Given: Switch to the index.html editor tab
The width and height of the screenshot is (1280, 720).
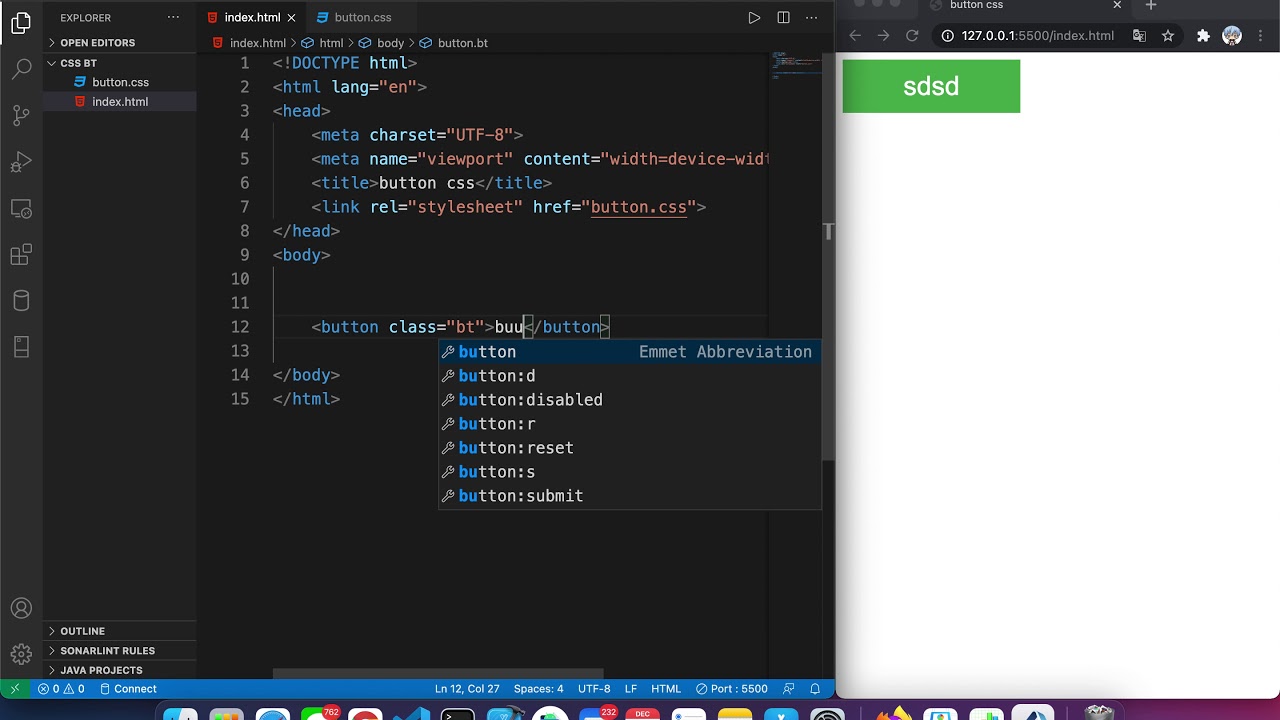Looking at the screenshot, I should 252,17.
